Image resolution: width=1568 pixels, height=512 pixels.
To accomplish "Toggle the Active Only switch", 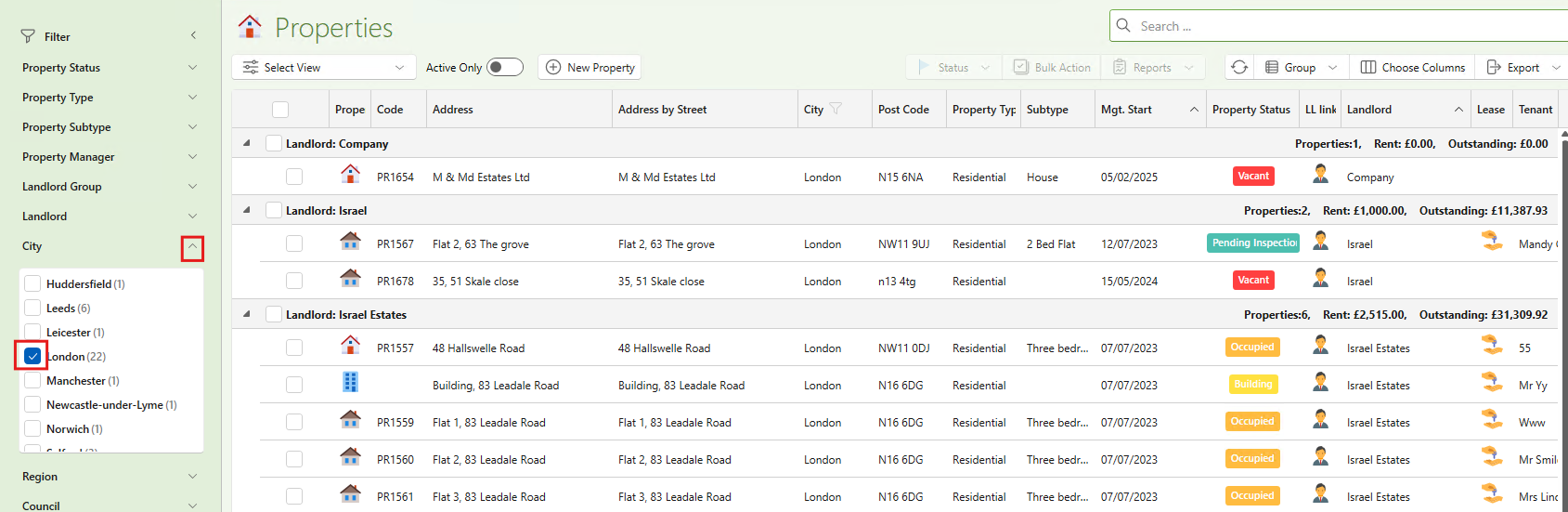I will pyautogui.click(x=504, y=67).
